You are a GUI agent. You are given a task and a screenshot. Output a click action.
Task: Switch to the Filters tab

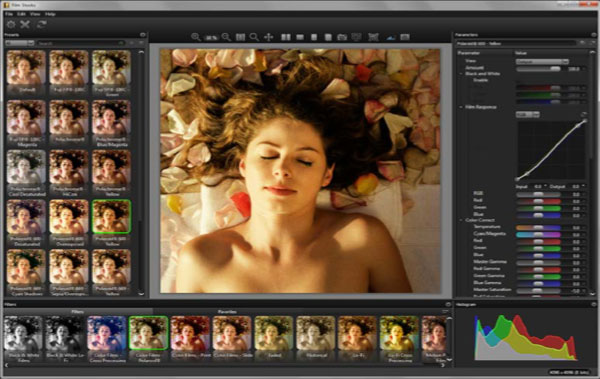click(78, 312)
